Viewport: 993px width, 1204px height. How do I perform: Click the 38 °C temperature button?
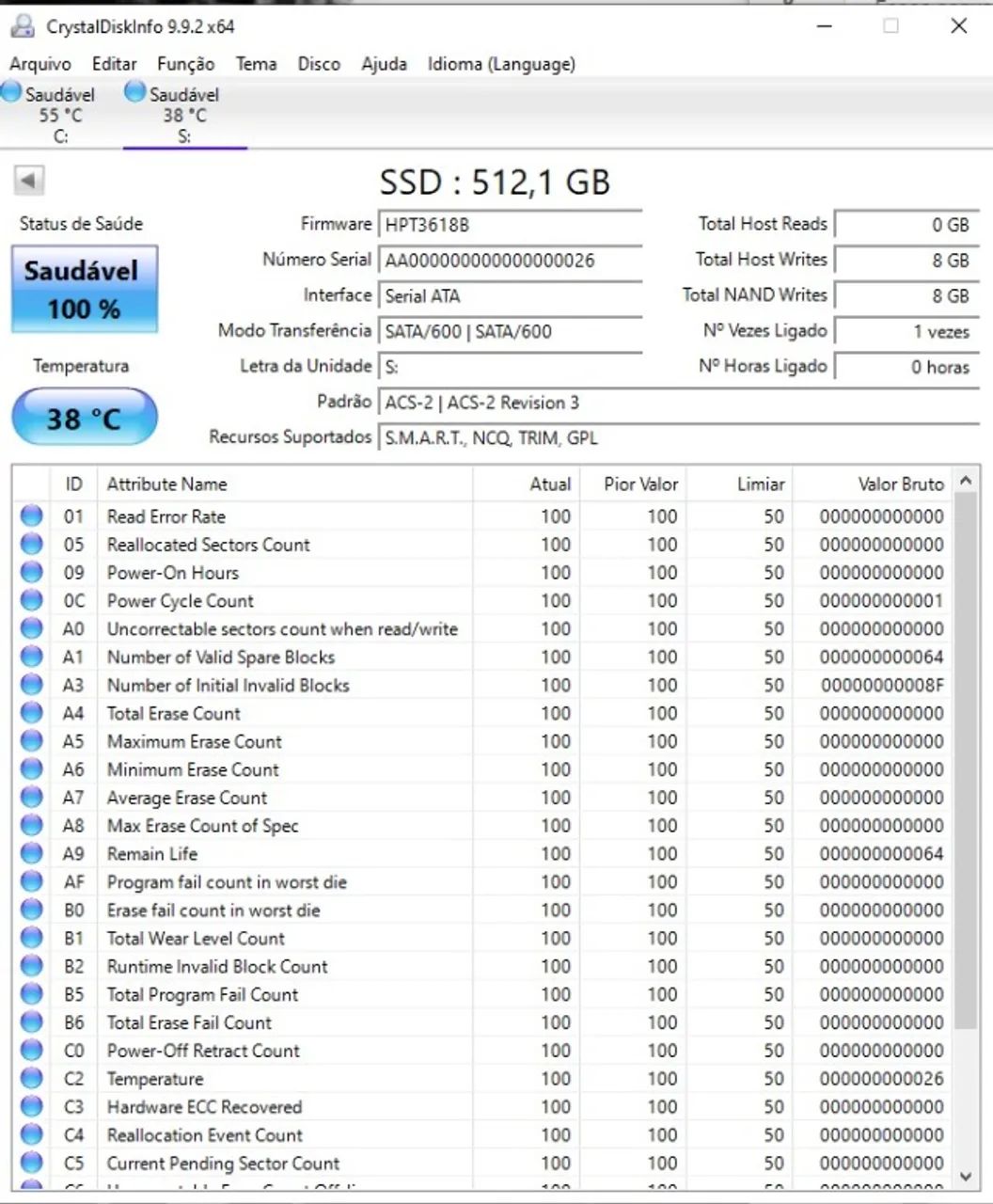pos(84,417)
